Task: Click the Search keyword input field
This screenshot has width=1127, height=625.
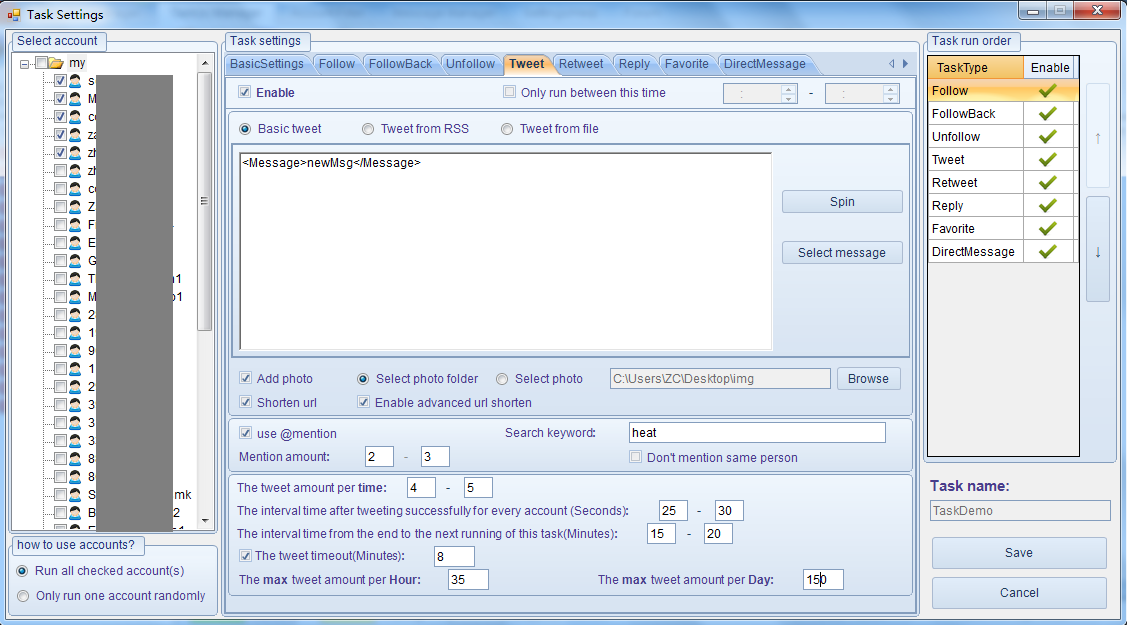Action: pyautogui.click(x=757, y=432)
